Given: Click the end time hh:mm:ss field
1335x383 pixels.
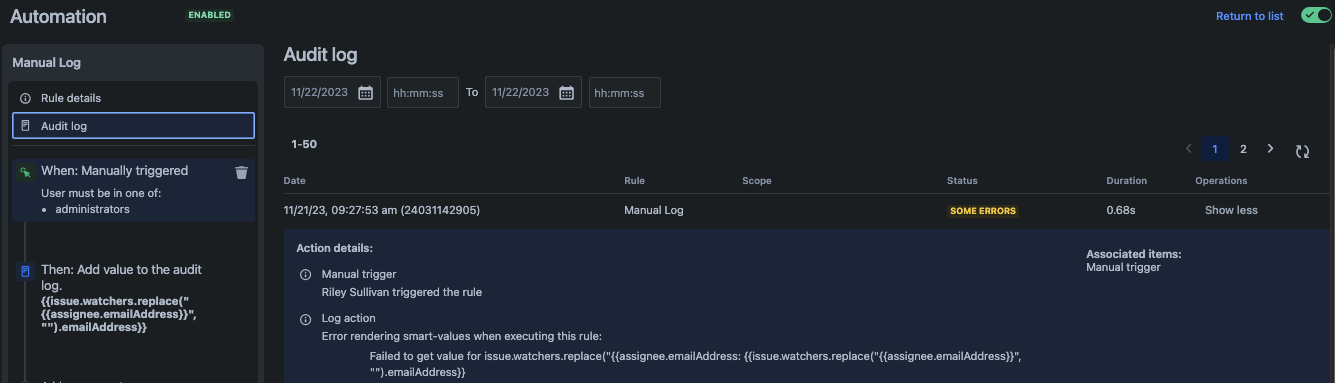Looking at the screenshot, I should 625,93.
